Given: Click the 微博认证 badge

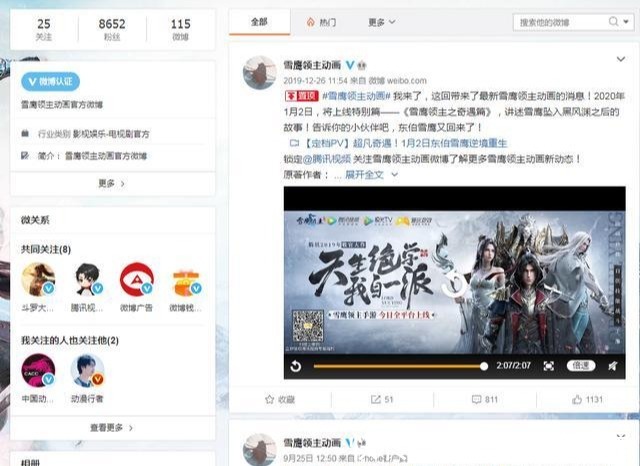Looking at the screenshot, I should (x=50, y=82).
